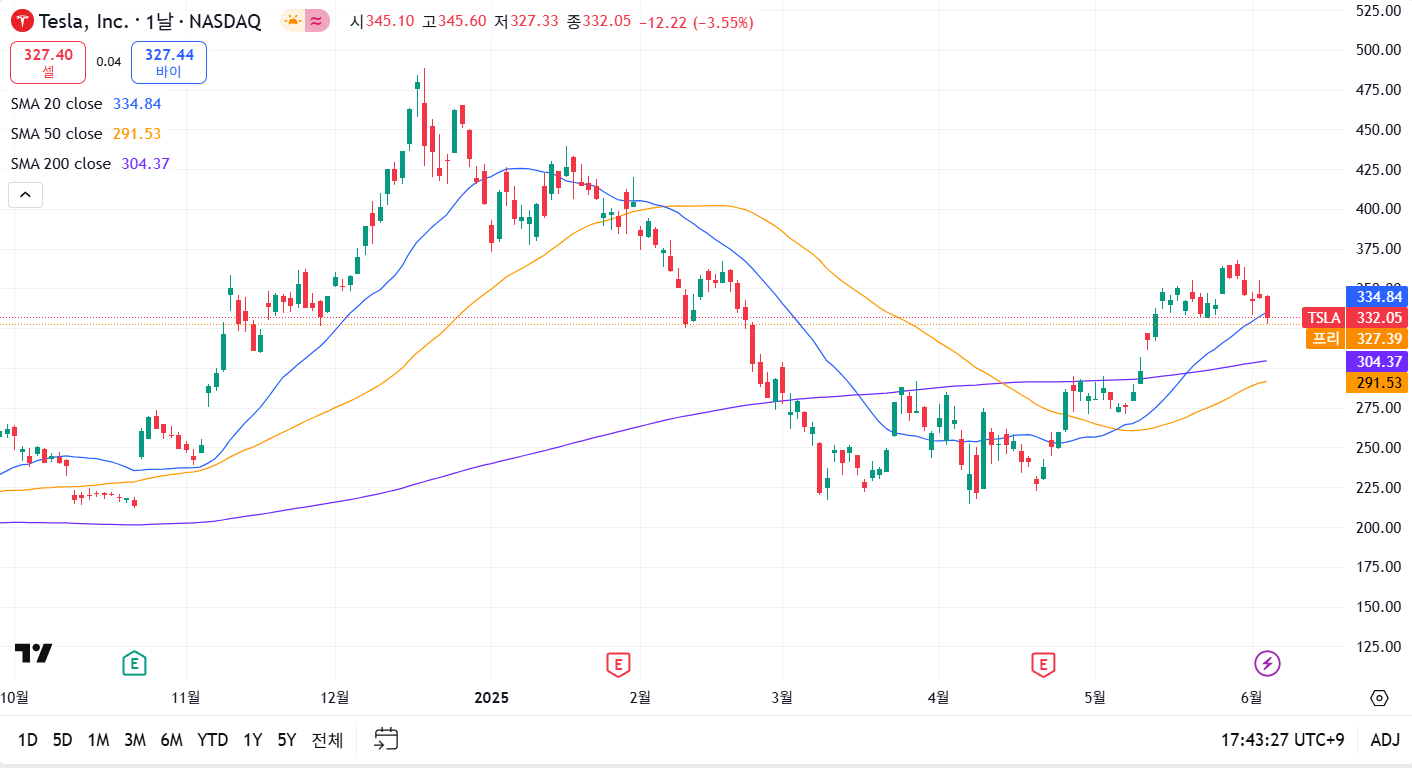The height and width of the screenshot is (768, 1412).
Task: Select the 6M time range
Action: [172, 740]
